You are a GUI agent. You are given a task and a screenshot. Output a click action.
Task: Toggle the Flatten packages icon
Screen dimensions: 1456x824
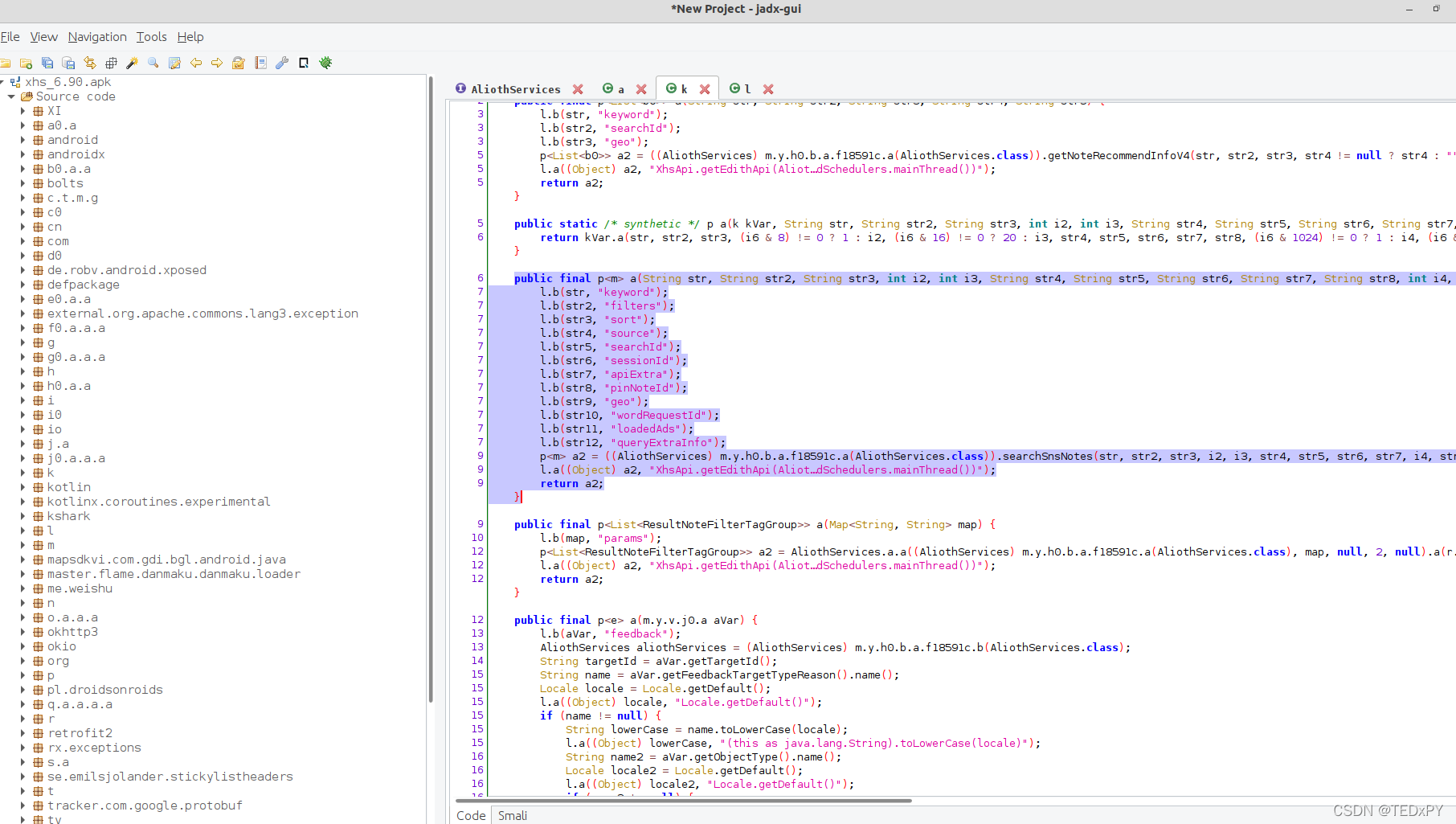pyautogui.click(x=111, y=63)
